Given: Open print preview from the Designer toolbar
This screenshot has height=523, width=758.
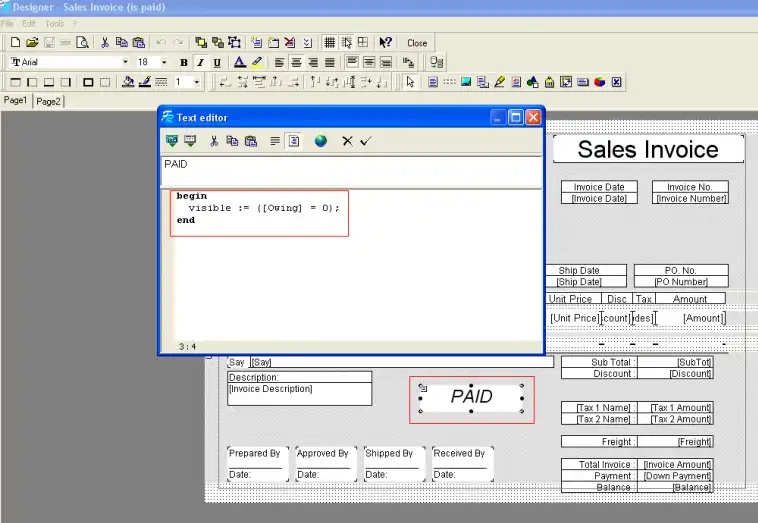Looking at the screenshot, I should coord(83,43).
